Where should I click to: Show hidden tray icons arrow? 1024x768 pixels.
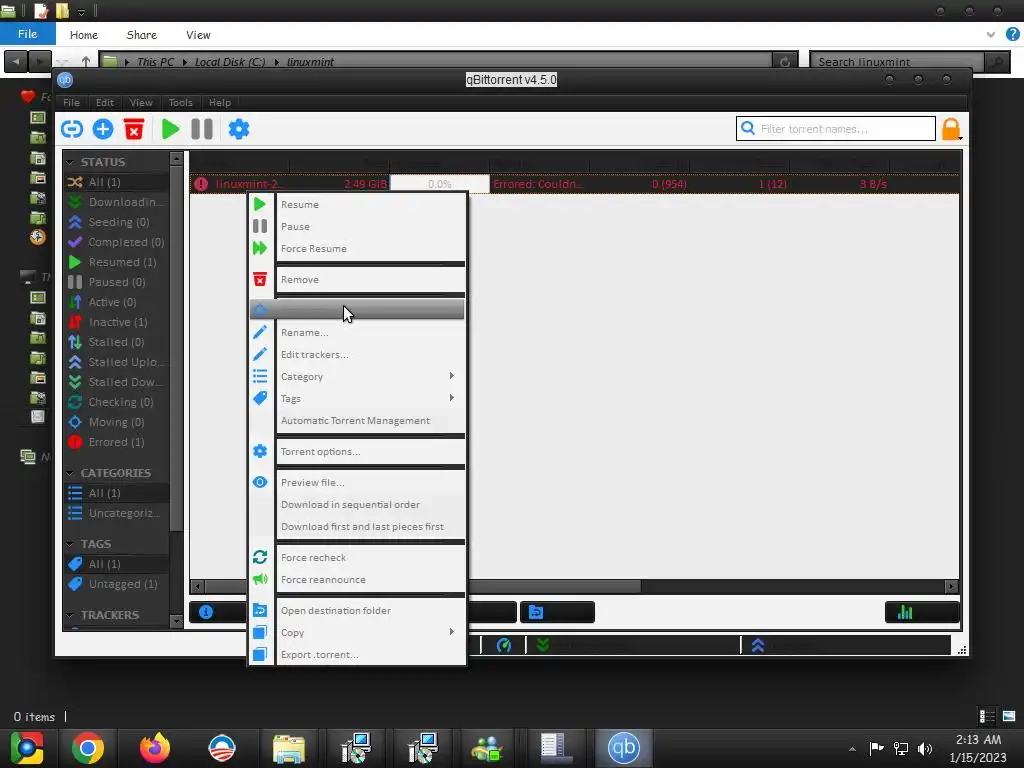tap(852, 749)
